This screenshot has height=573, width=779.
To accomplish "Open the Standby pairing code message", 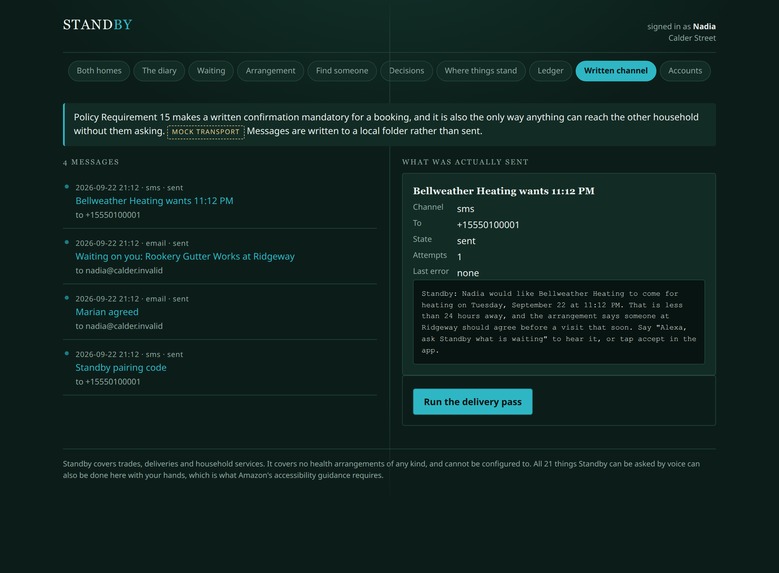I will point(121,368).
